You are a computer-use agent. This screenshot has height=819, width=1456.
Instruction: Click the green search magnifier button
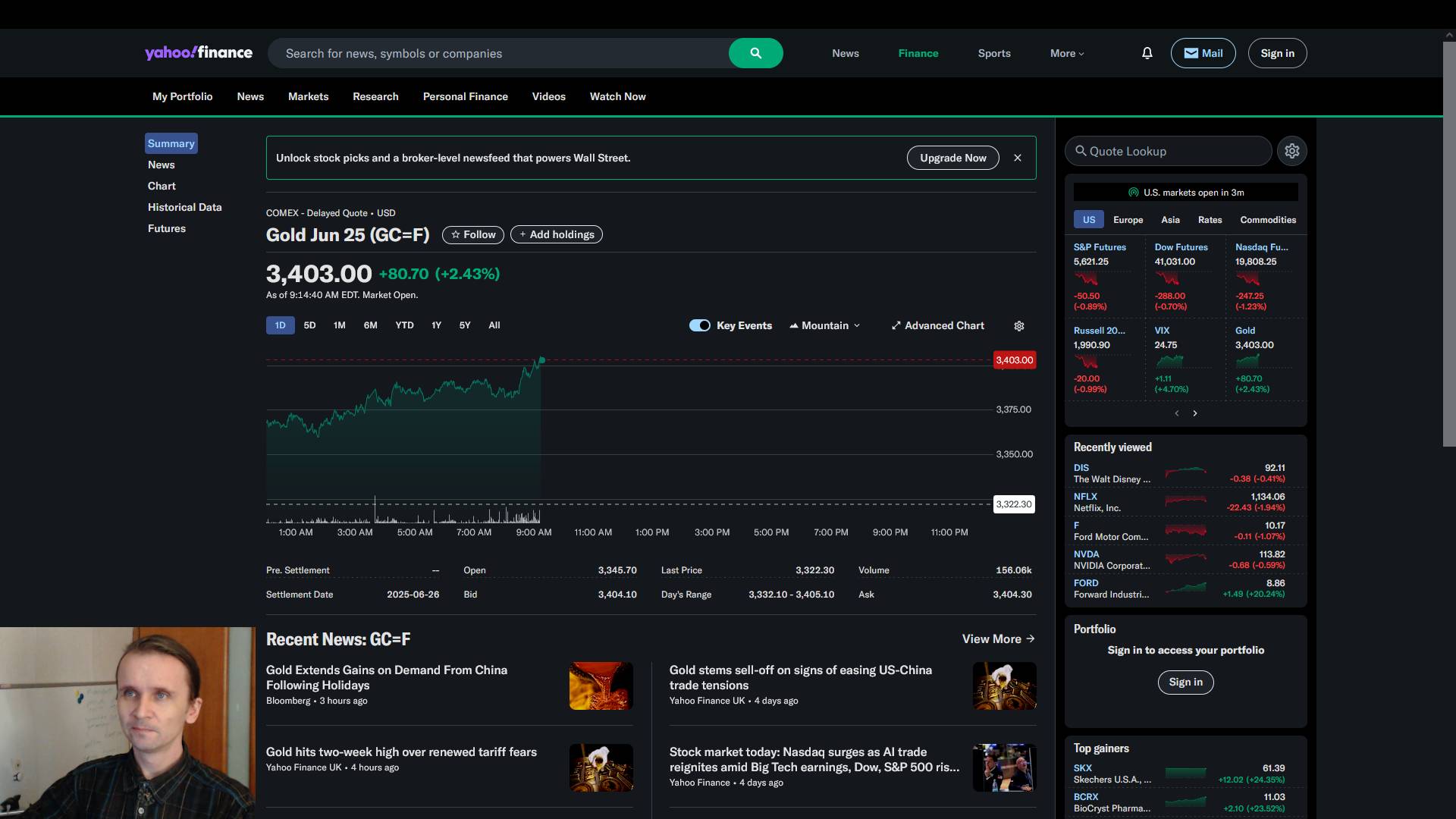755,53
